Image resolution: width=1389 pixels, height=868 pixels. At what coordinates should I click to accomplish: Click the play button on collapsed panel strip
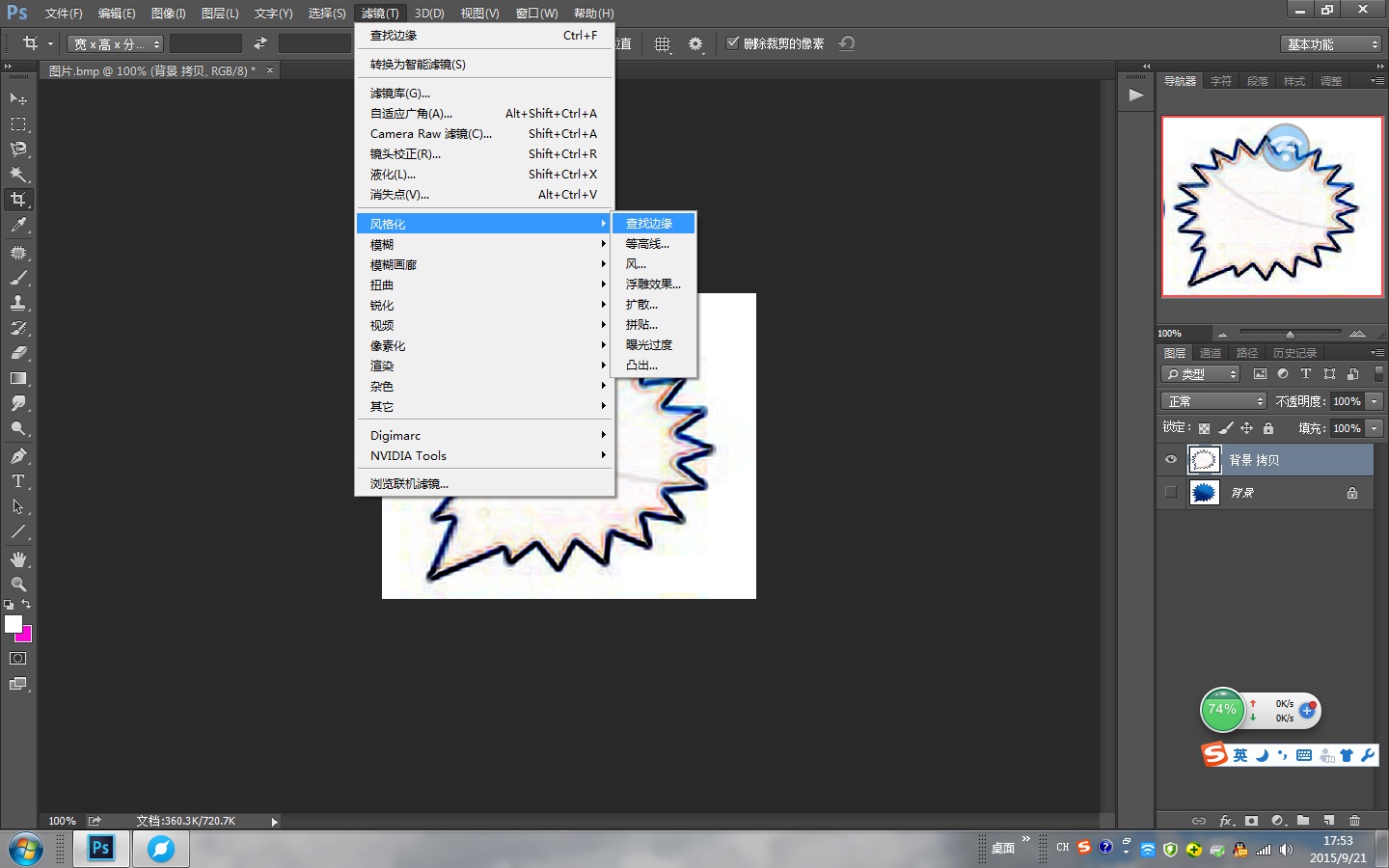point(1136,95)
